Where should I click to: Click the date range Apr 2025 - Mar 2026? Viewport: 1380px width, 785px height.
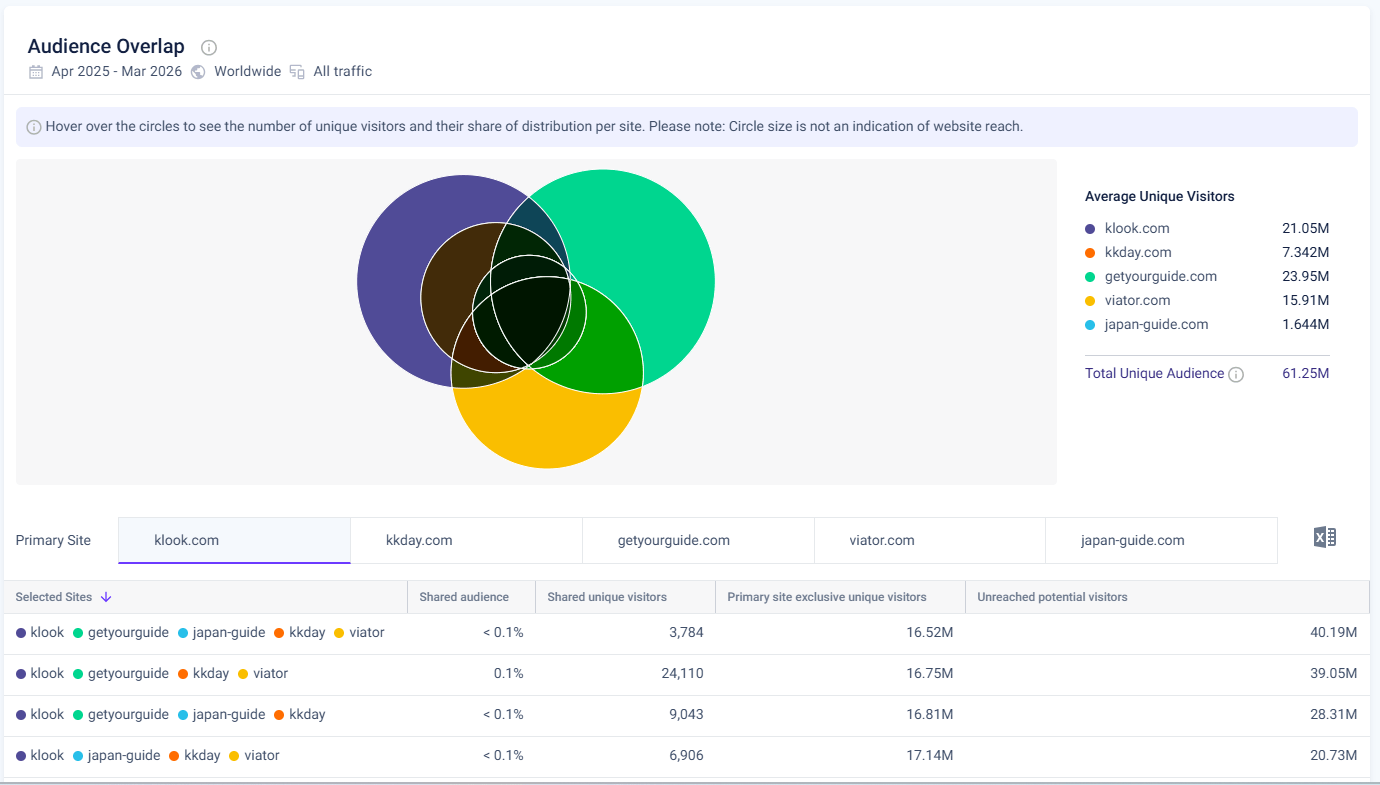click(x=117, y=72)
